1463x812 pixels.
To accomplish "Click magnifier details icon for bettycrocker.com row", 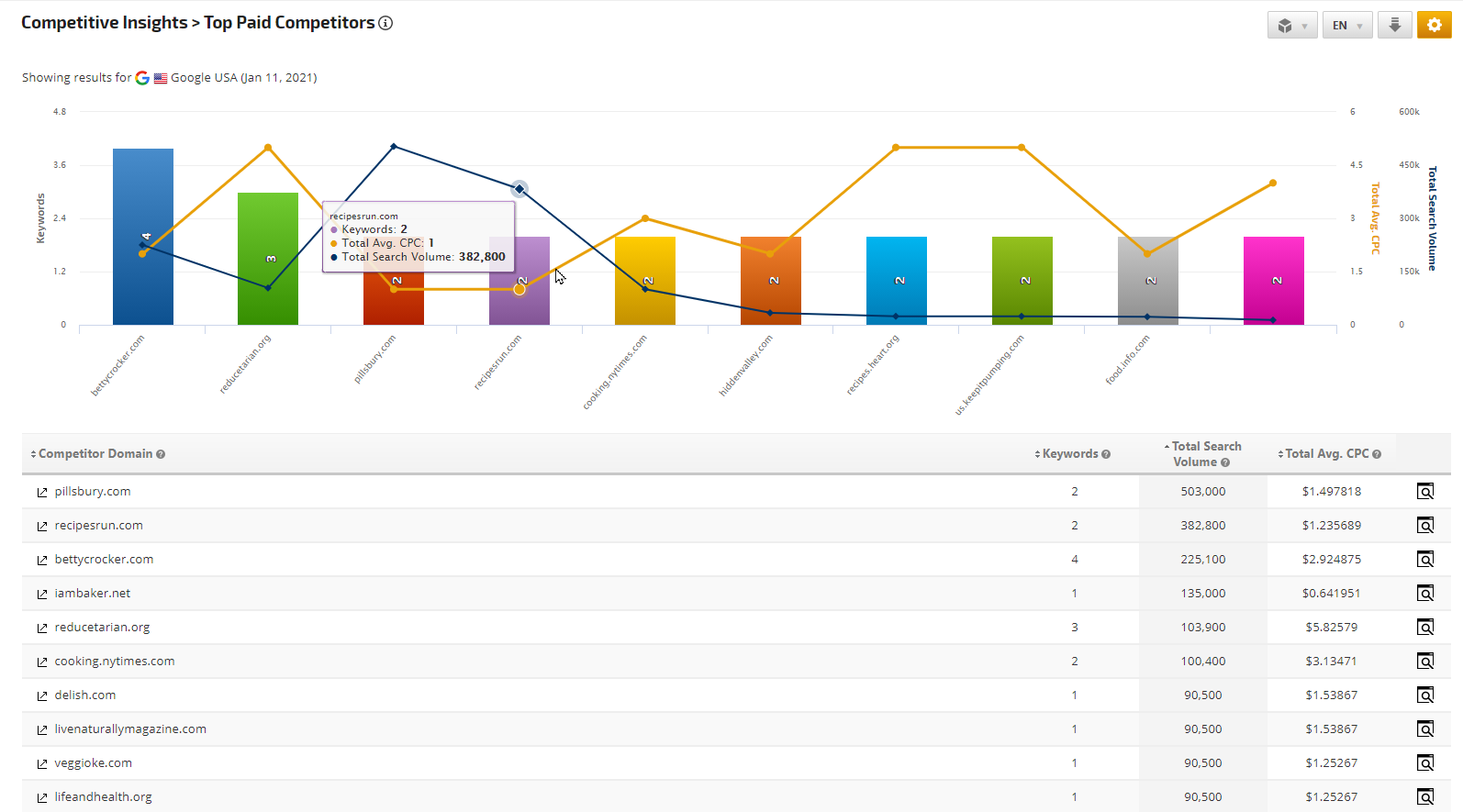I will [1424, 560].
